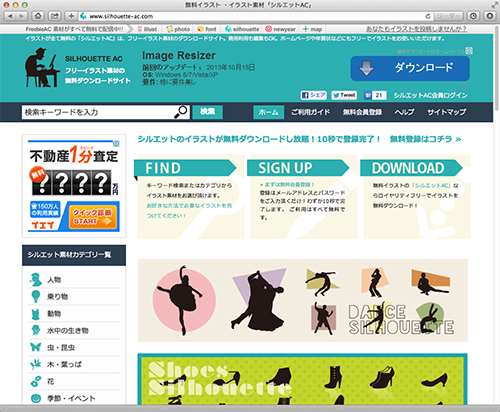Click the teal 検索 button
This screenshot has width=500, height=412.
(x=207, y=112)
